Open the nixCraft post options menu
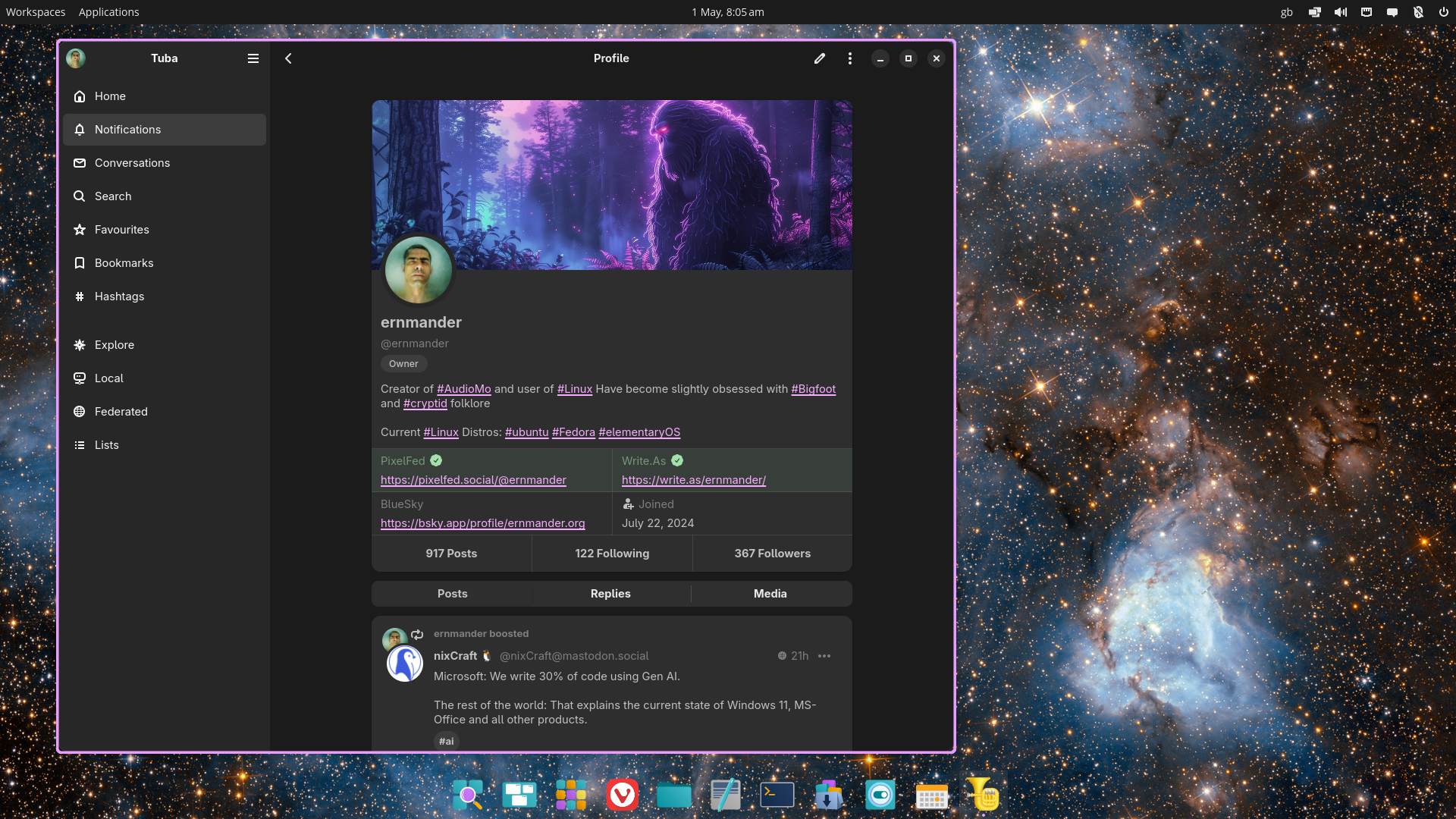This screenshot has height=819, width=1456. pos(824,656)
